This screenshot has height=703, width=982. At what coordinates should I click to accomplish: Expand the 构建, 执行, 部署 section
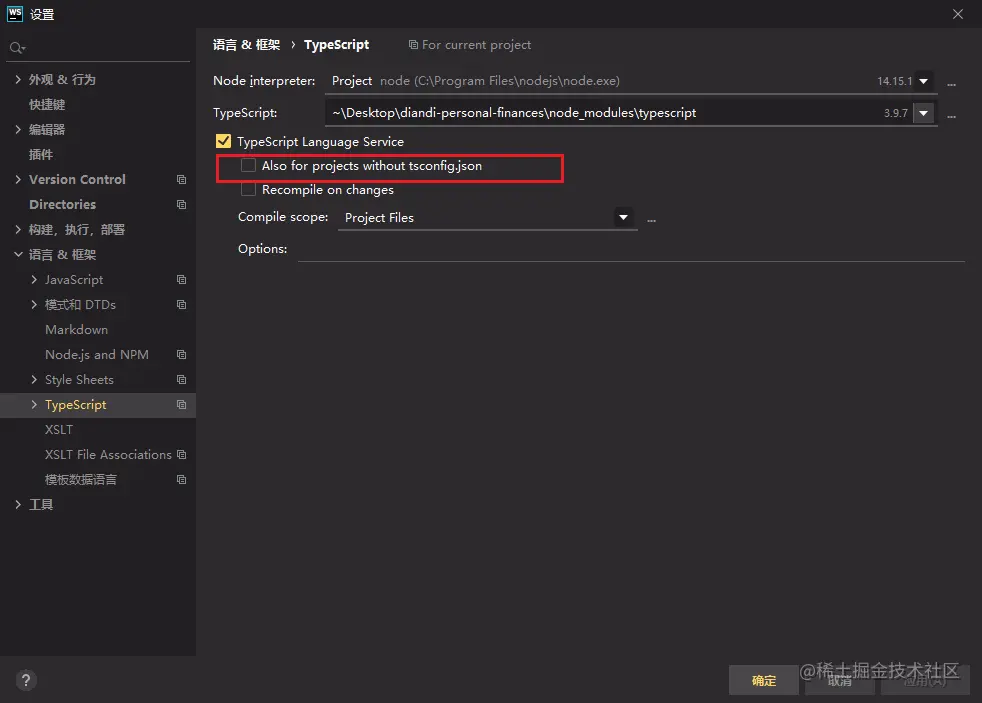point(18,230)
